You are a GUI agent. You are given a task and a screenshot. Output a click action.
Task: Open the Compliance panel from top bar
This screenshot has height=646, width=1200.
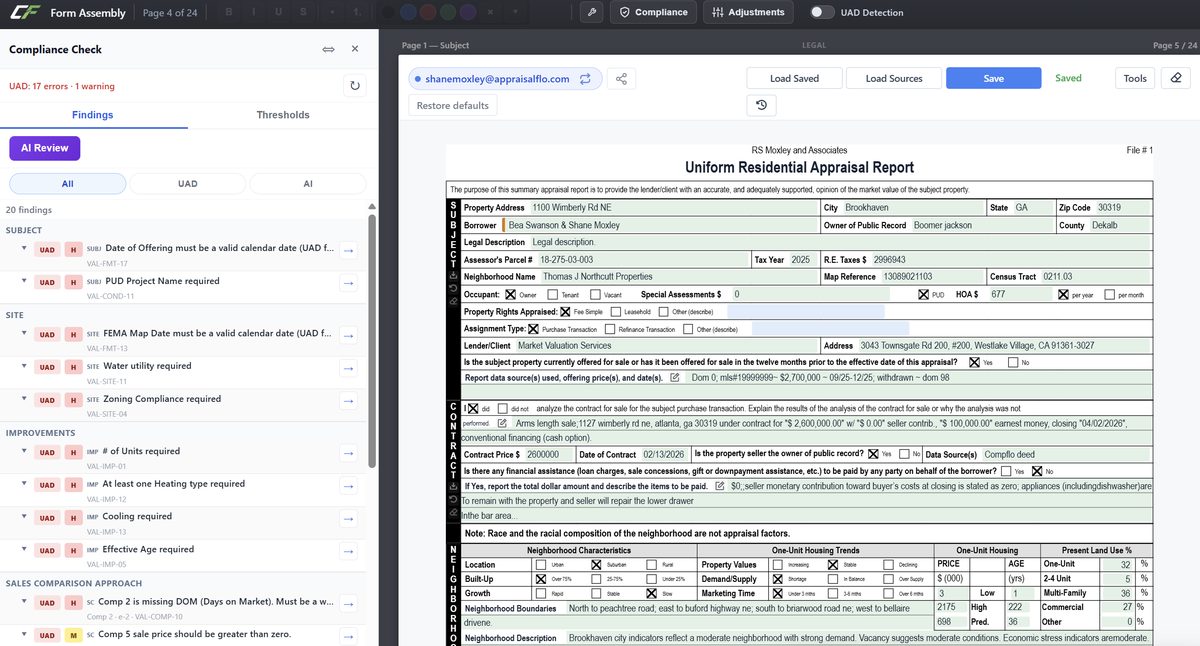click(655, 13)
